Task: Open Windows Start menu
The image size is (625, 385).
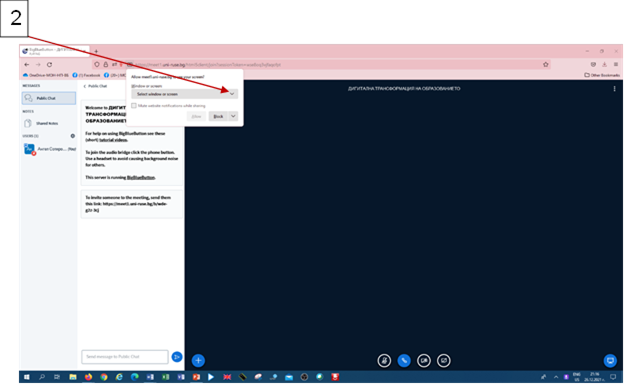Action: coord(27,377)
